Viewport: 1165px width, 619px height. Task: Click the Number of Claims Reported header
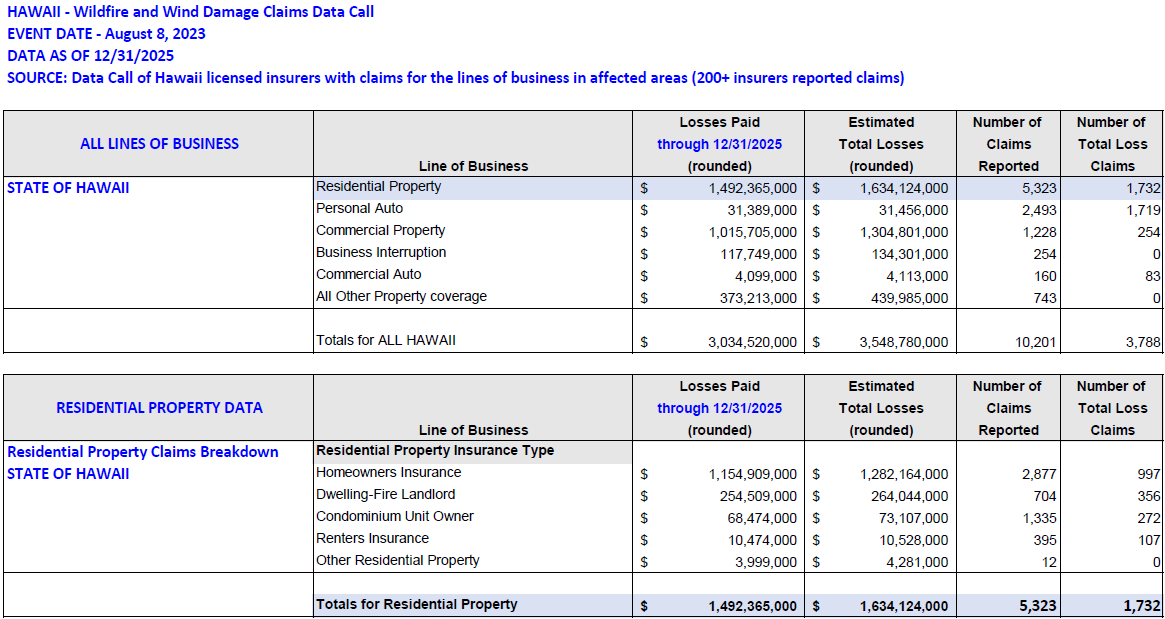(x=1008, y=143)
